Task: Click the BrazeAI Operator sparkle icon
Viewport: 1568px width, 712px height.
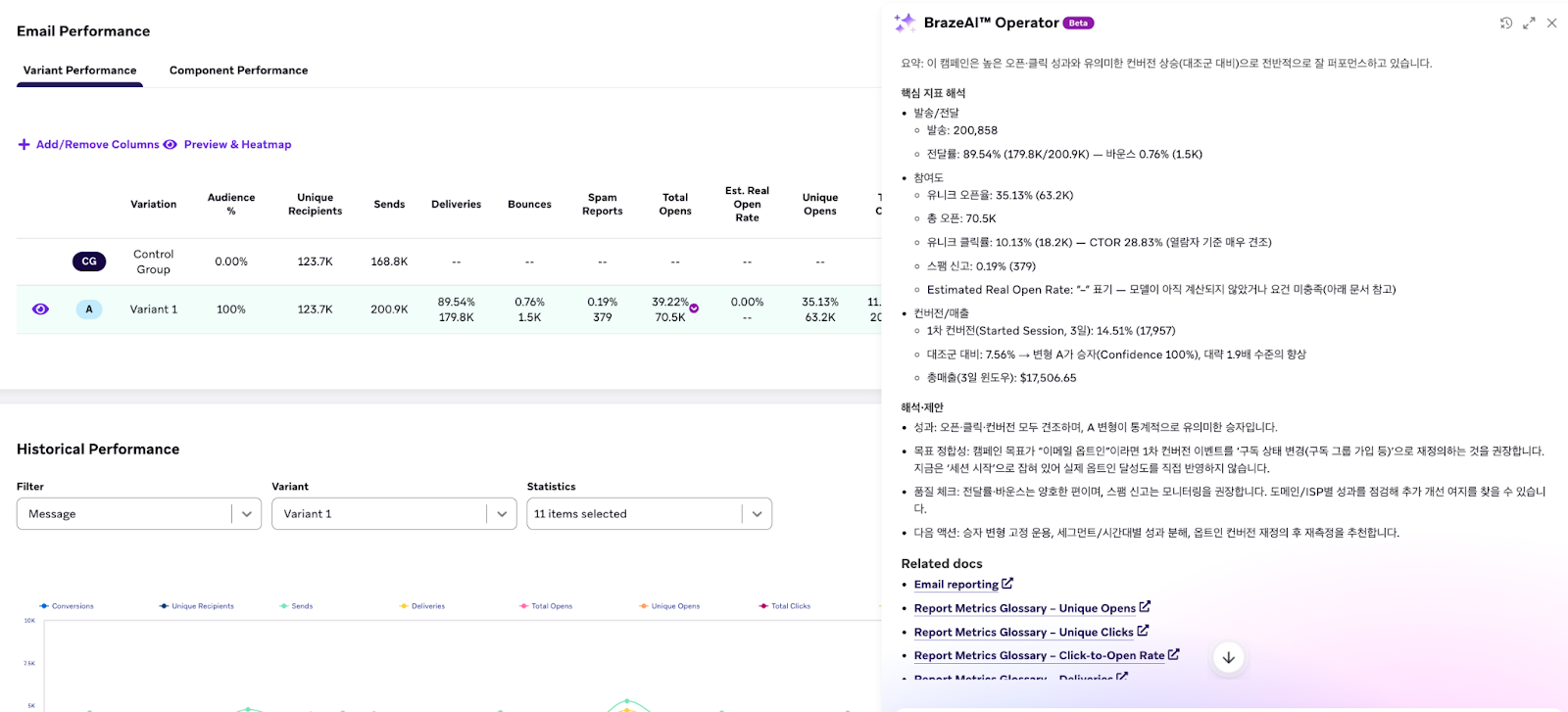Action: tap(905, 23)
